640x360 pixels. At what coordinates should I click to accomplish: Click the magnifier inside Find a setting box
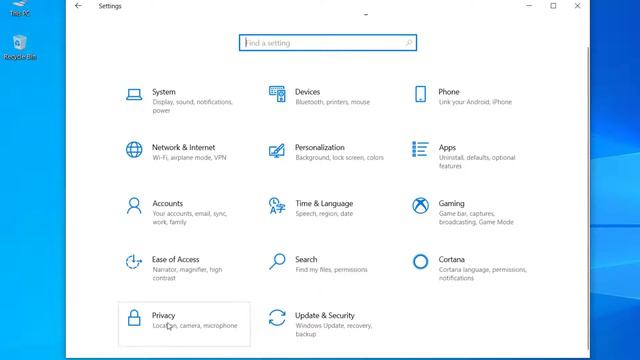point(409,43)
